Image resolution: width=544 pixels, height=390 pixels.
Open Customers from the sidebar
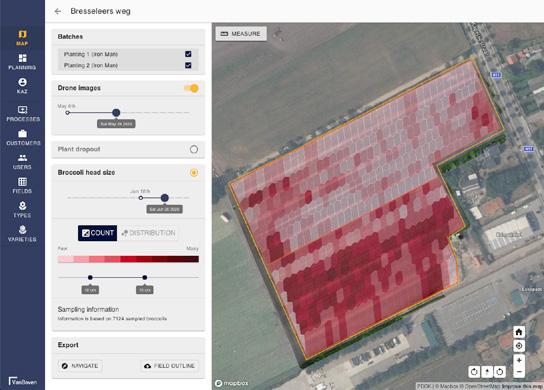coord(23,137)
